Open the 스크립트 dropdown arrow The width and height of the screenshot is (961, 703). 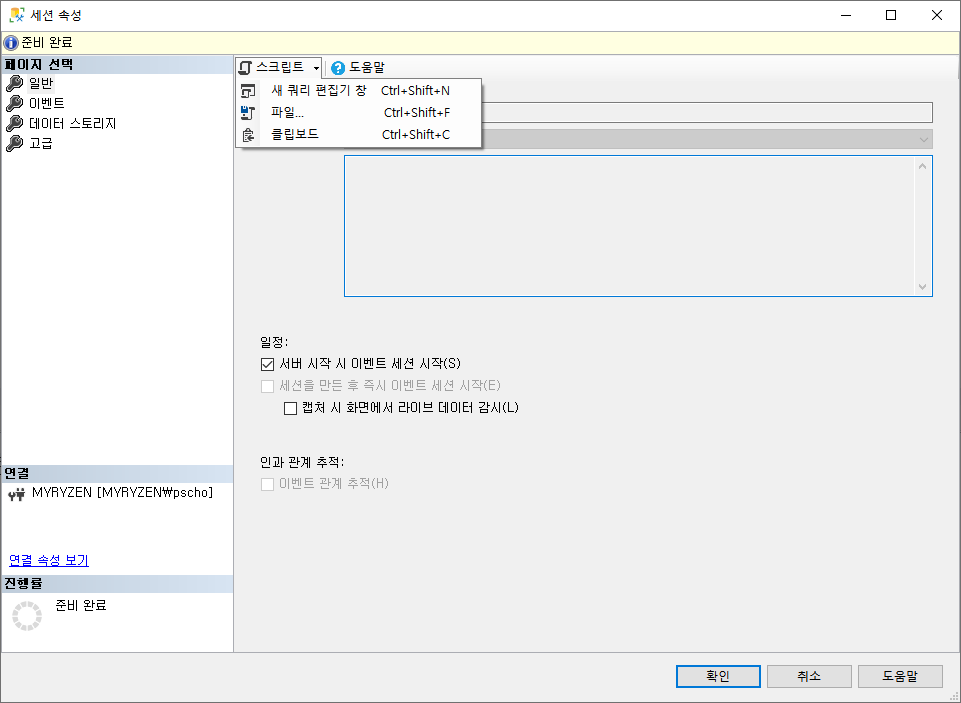[x=316, y=67]
